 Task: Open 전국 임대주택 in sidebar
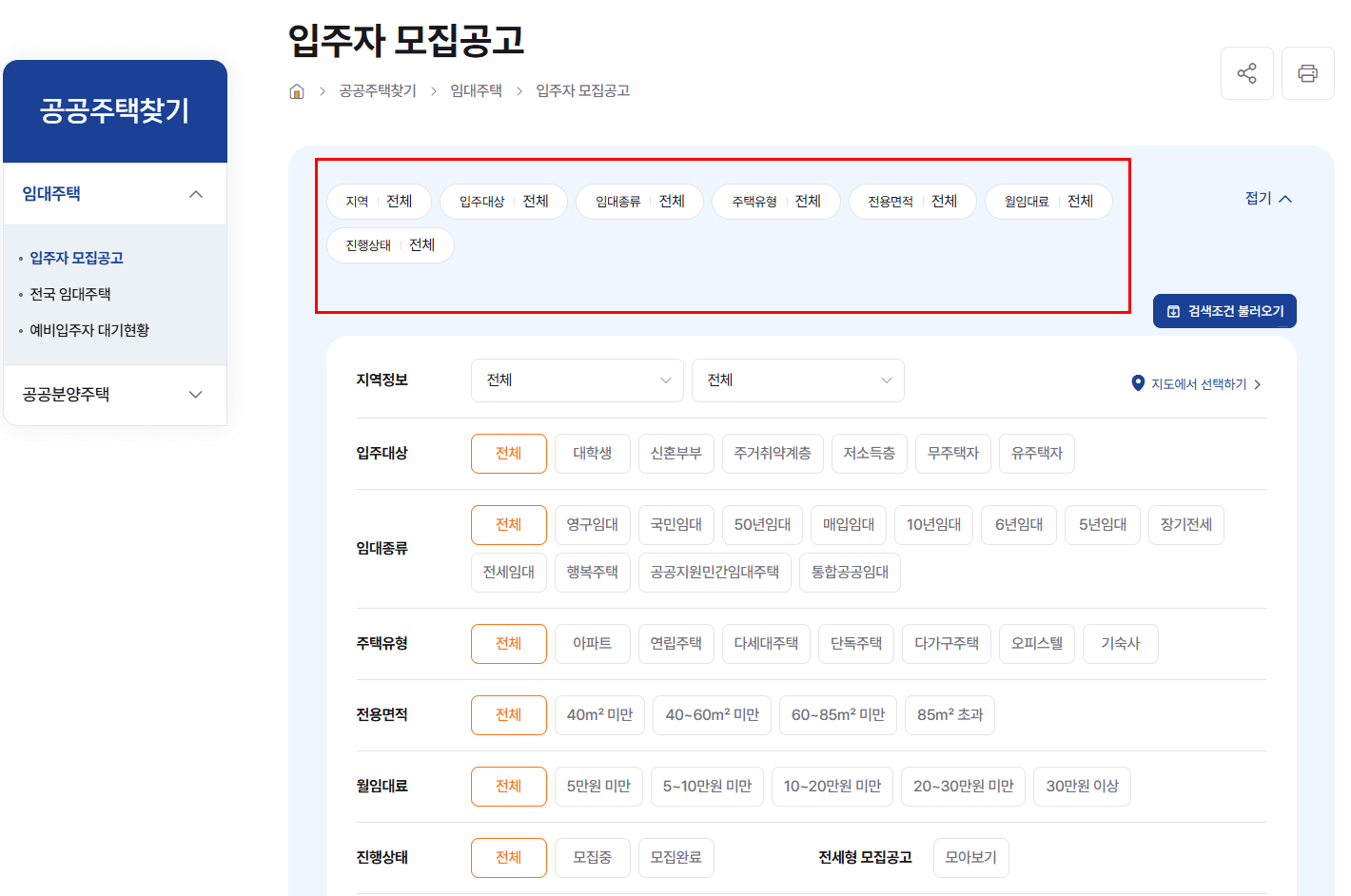point(70,294)
